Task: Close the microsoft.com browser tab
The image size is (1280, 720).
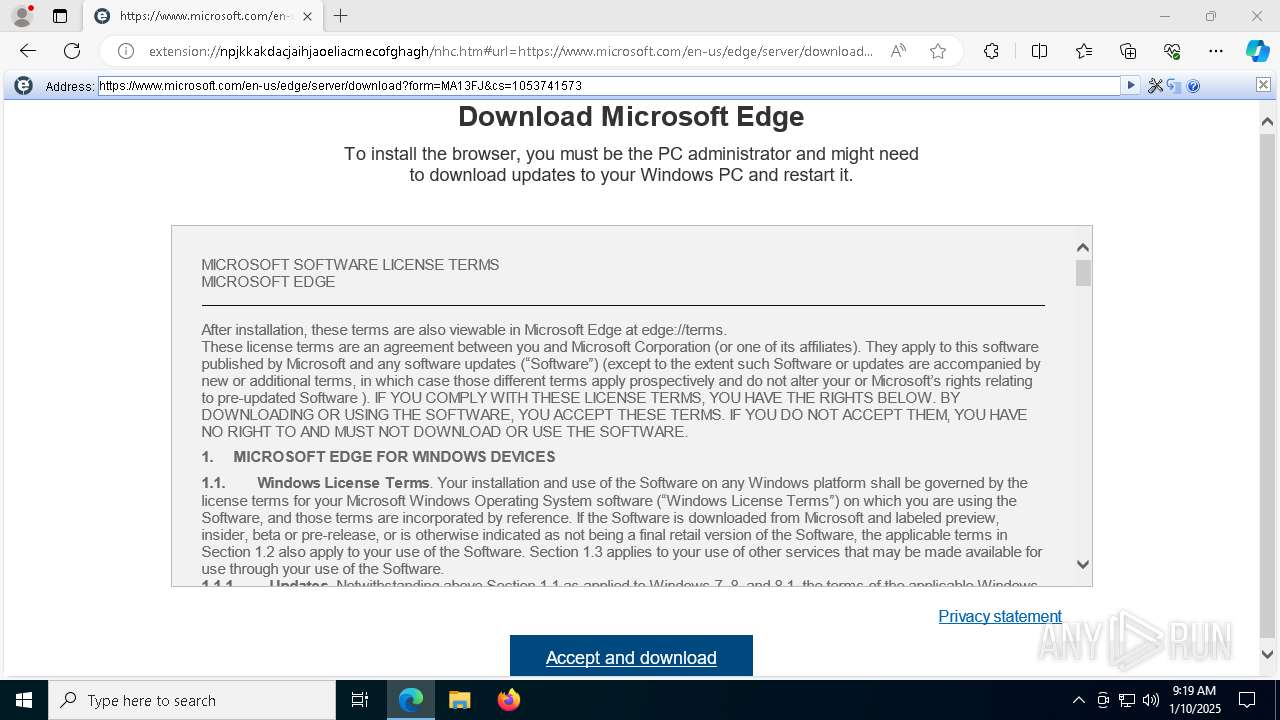Action: pos(307,16)
